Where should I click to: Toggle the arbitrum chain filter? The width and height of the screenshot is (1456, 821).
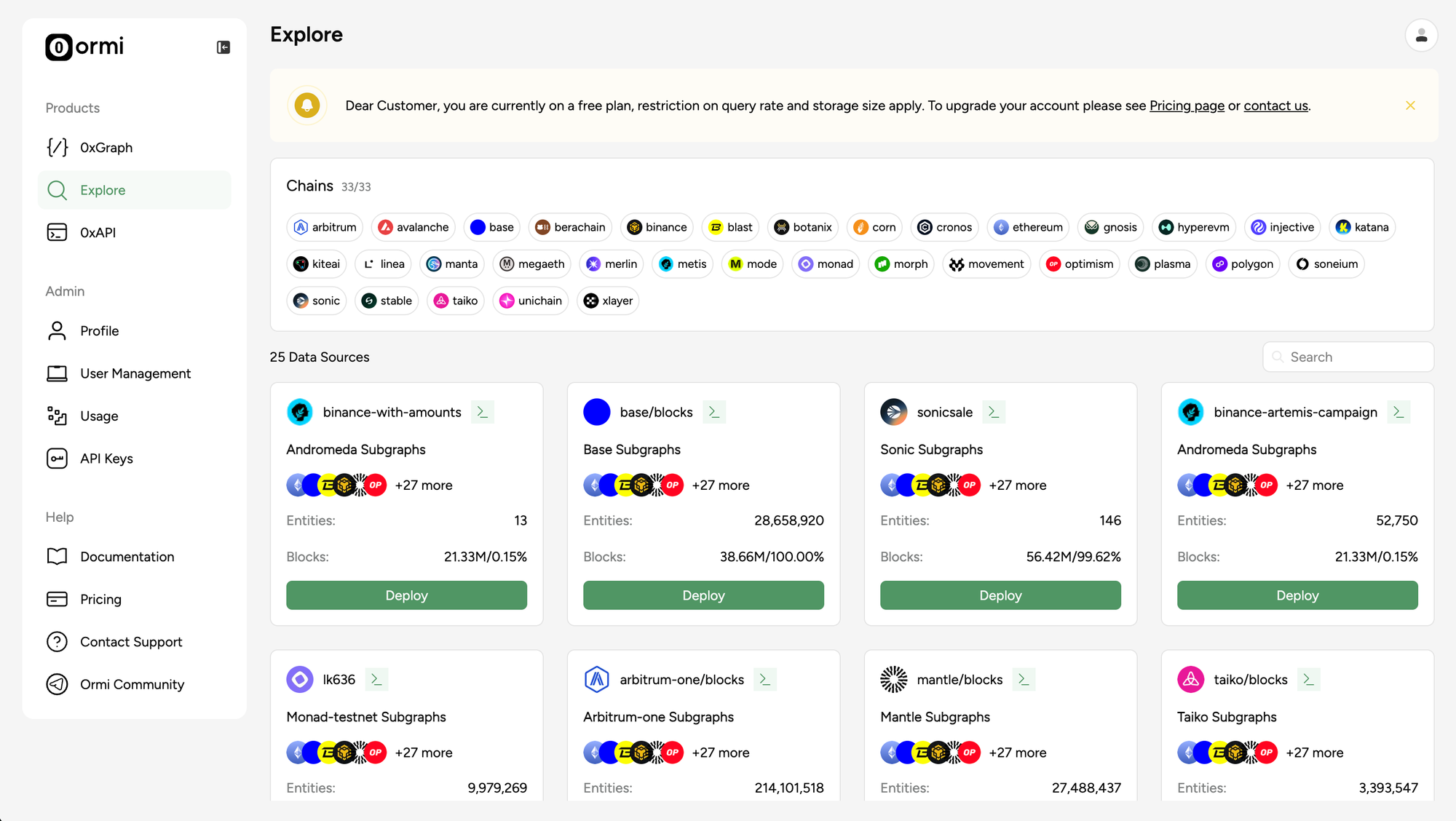point(325,227)
